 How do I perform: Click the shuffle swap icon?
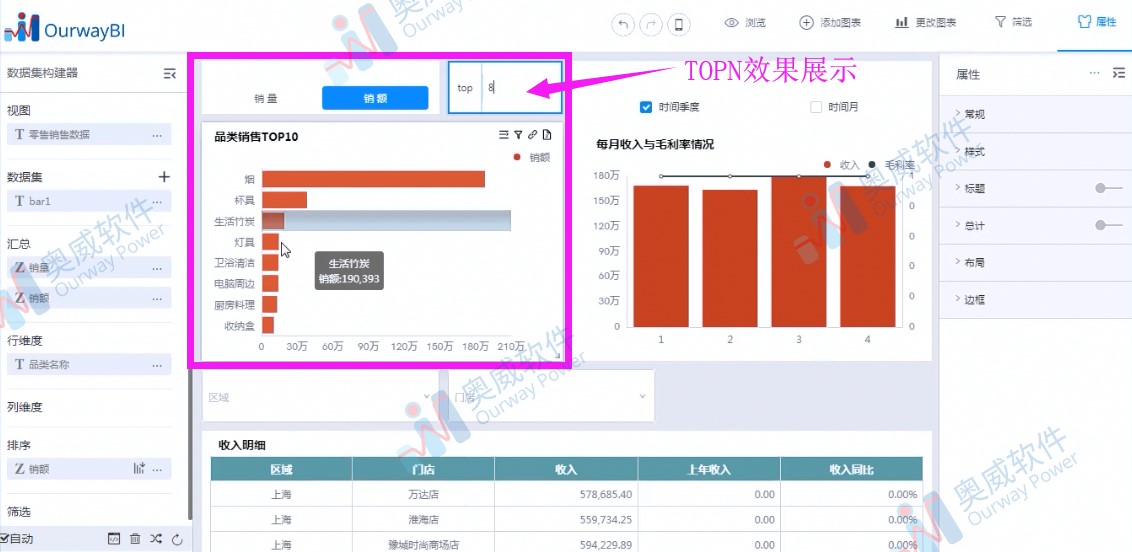point(156,538)
